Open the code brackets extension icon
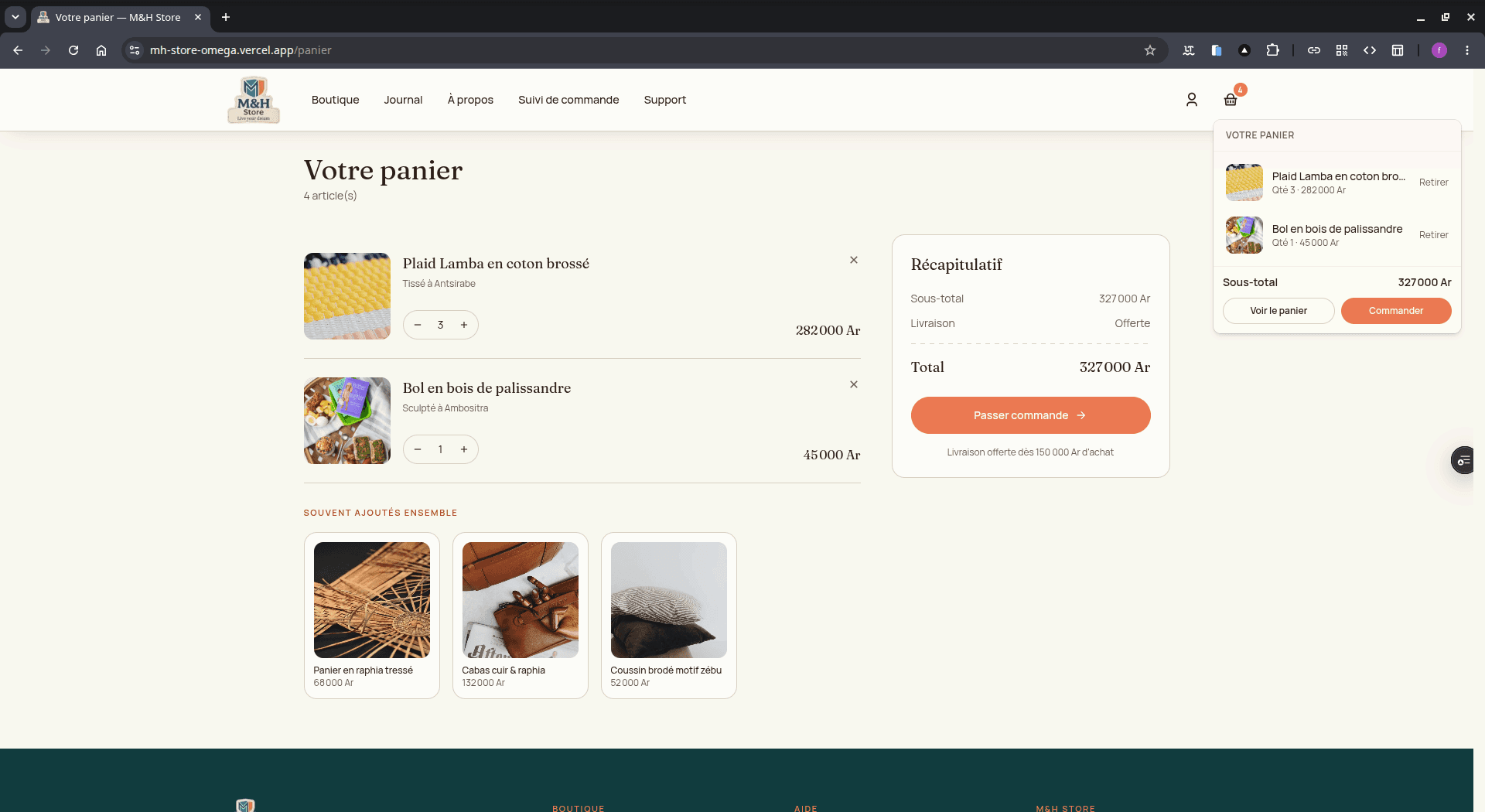 click(1370, 50)
